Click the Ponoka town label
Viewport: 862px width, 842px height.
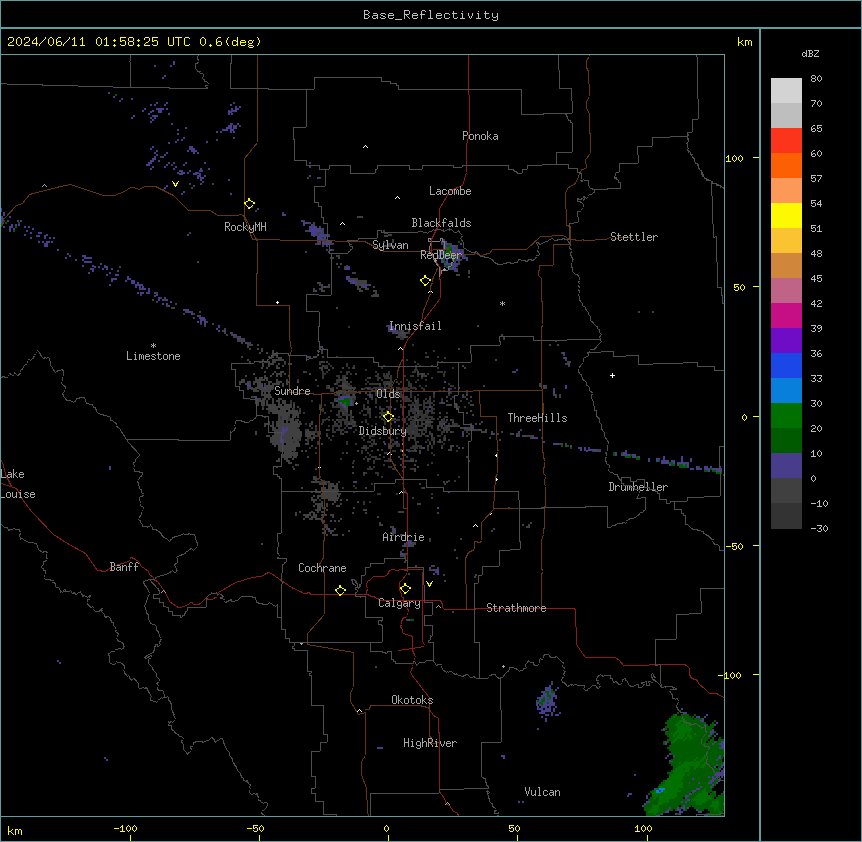(x=480, y=136)
